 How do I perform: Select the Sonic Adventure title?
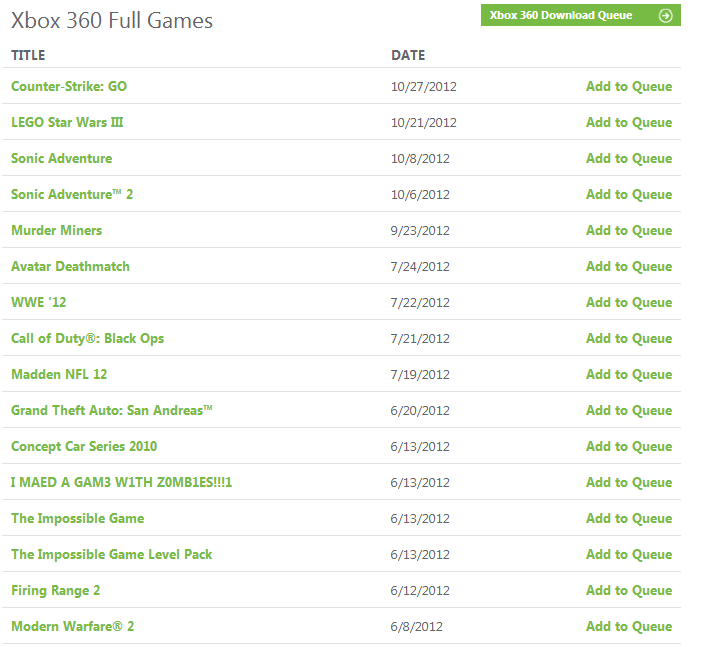pos(61,158)
